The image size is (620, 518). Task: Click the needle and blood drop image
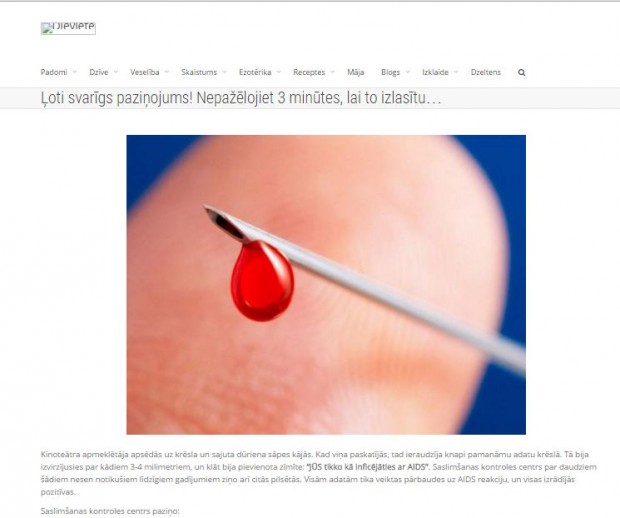coord(326,285)
